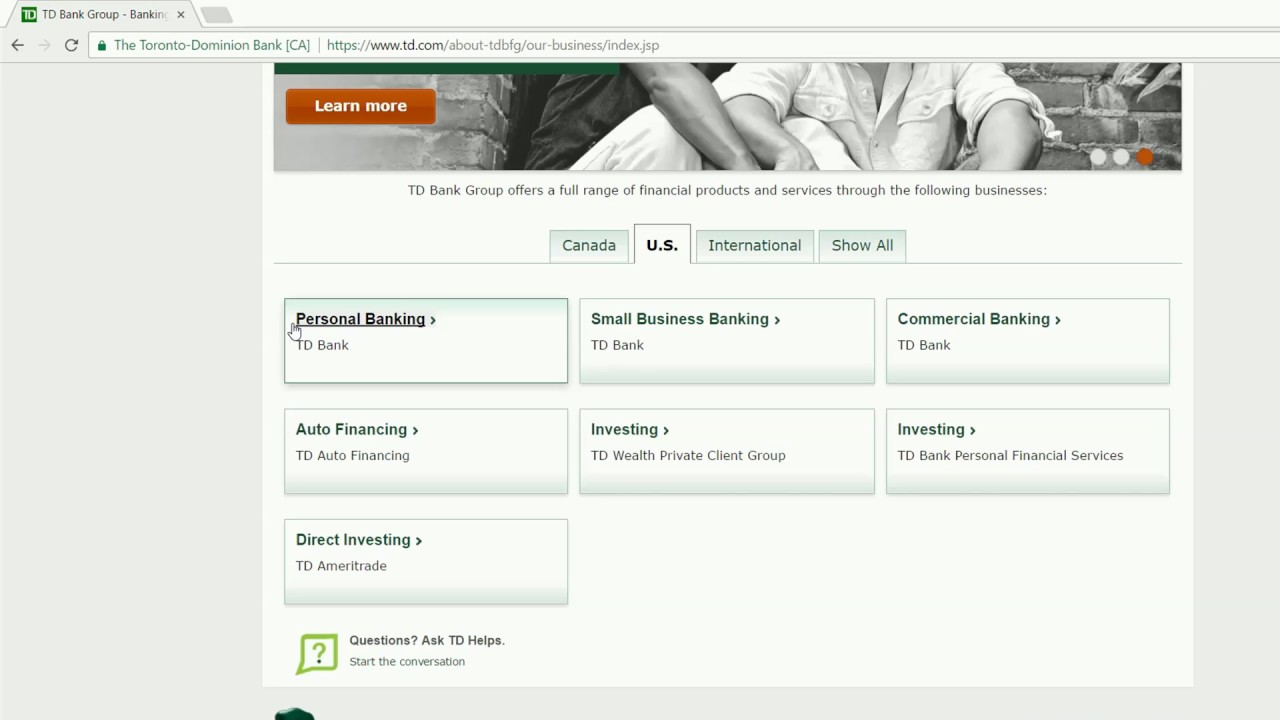
Task: Open the Small Business Banking link
Action: coord(680,319)
